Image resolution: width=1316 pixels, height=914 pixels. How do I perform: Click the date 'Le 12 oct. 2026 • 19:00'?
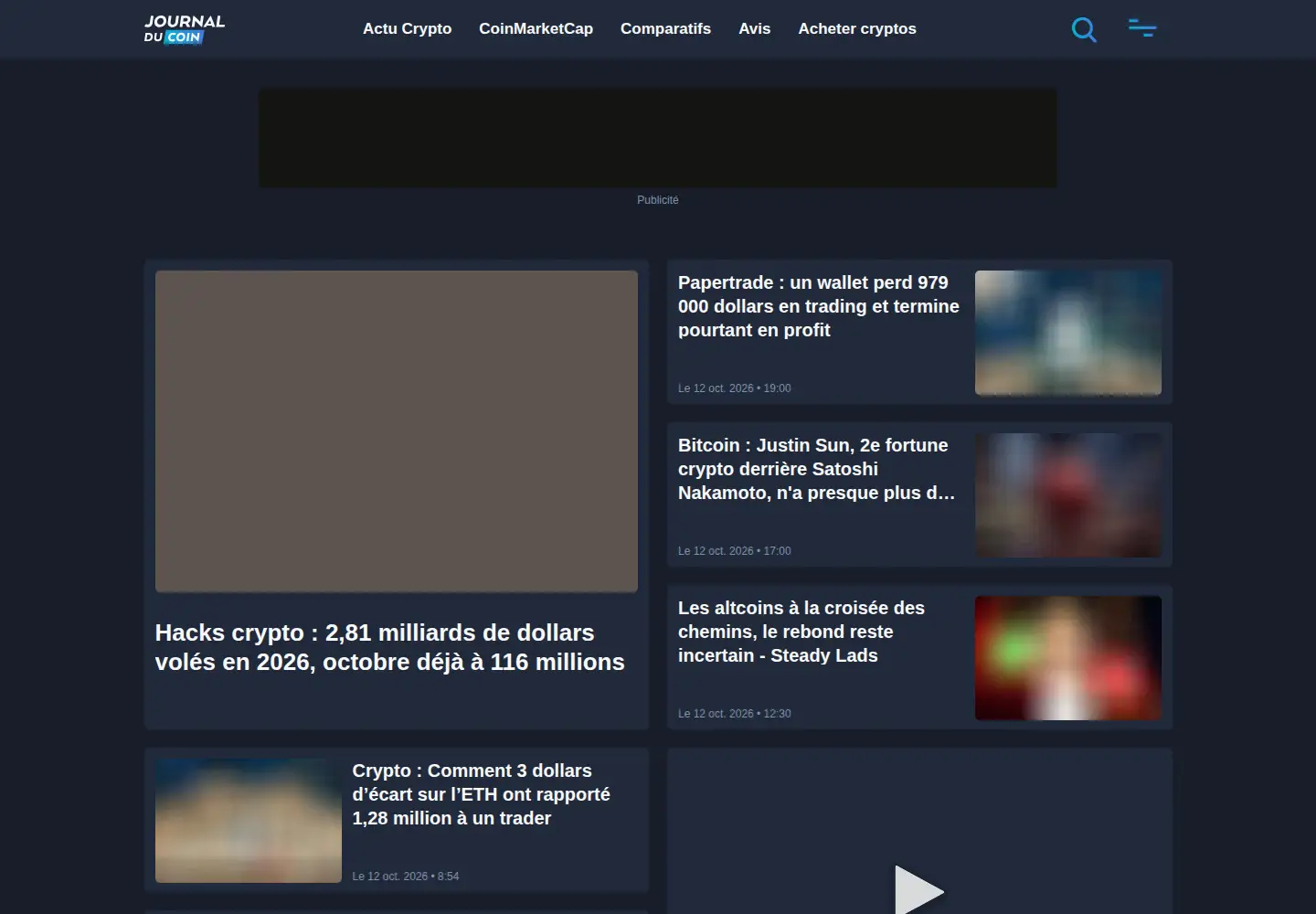[x=735, y=388]
